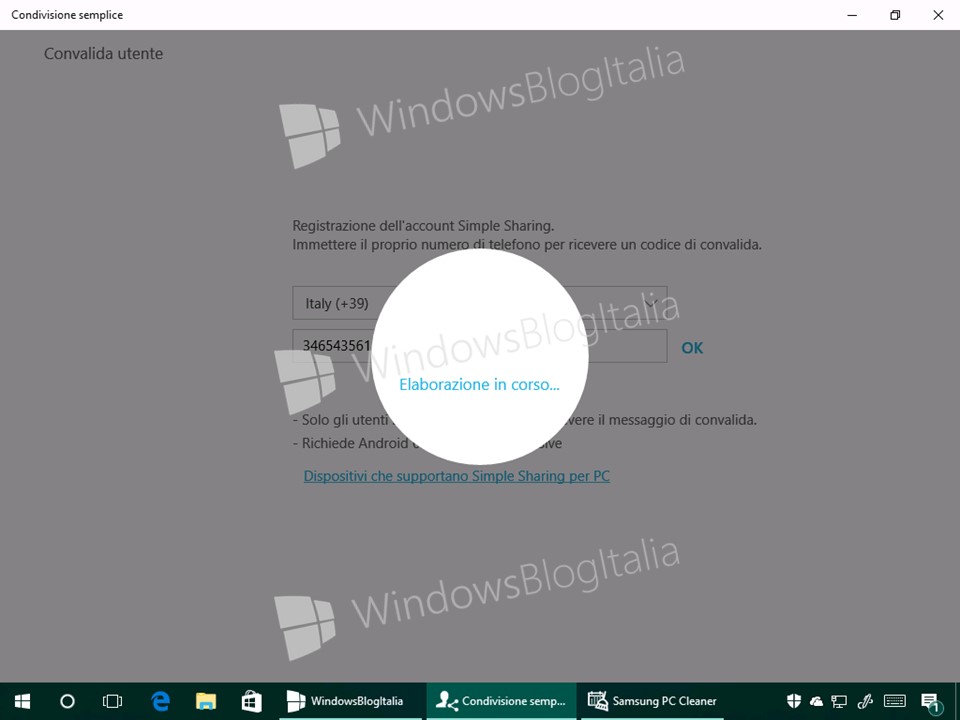Open Task View on the taskbar
Image resolution: width=960 pixels, height=720 pixels.
(112, 701)
